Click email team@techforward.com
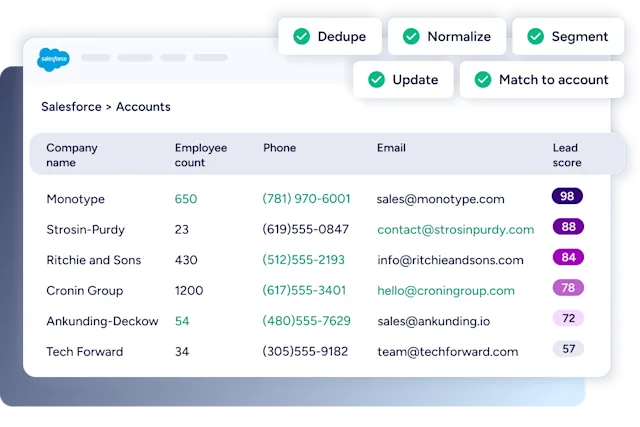640x427 pixels. pyautogui.click(x=448, y=351)
